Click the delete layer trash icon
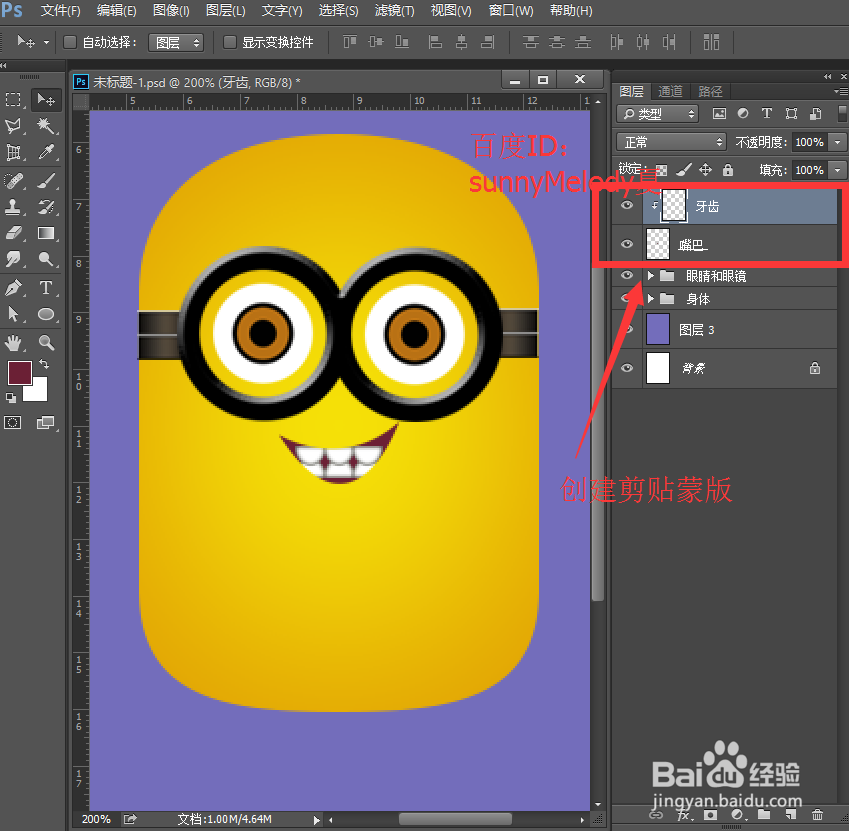The height and width of the screenshot is (831, 849). (818, 815)
